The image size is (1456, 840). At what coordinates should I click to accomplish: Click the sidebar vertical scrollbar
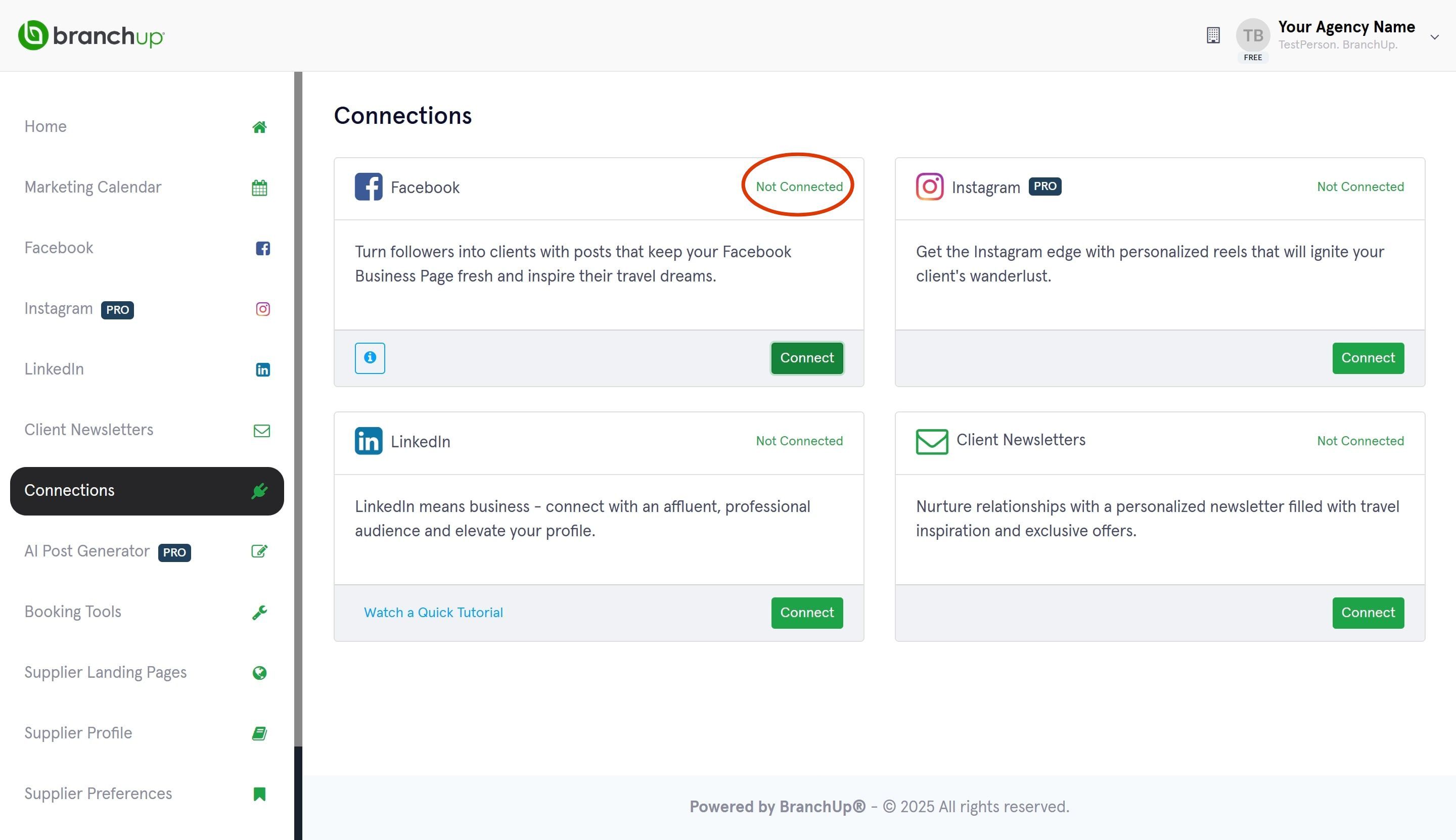pos(298,409)
